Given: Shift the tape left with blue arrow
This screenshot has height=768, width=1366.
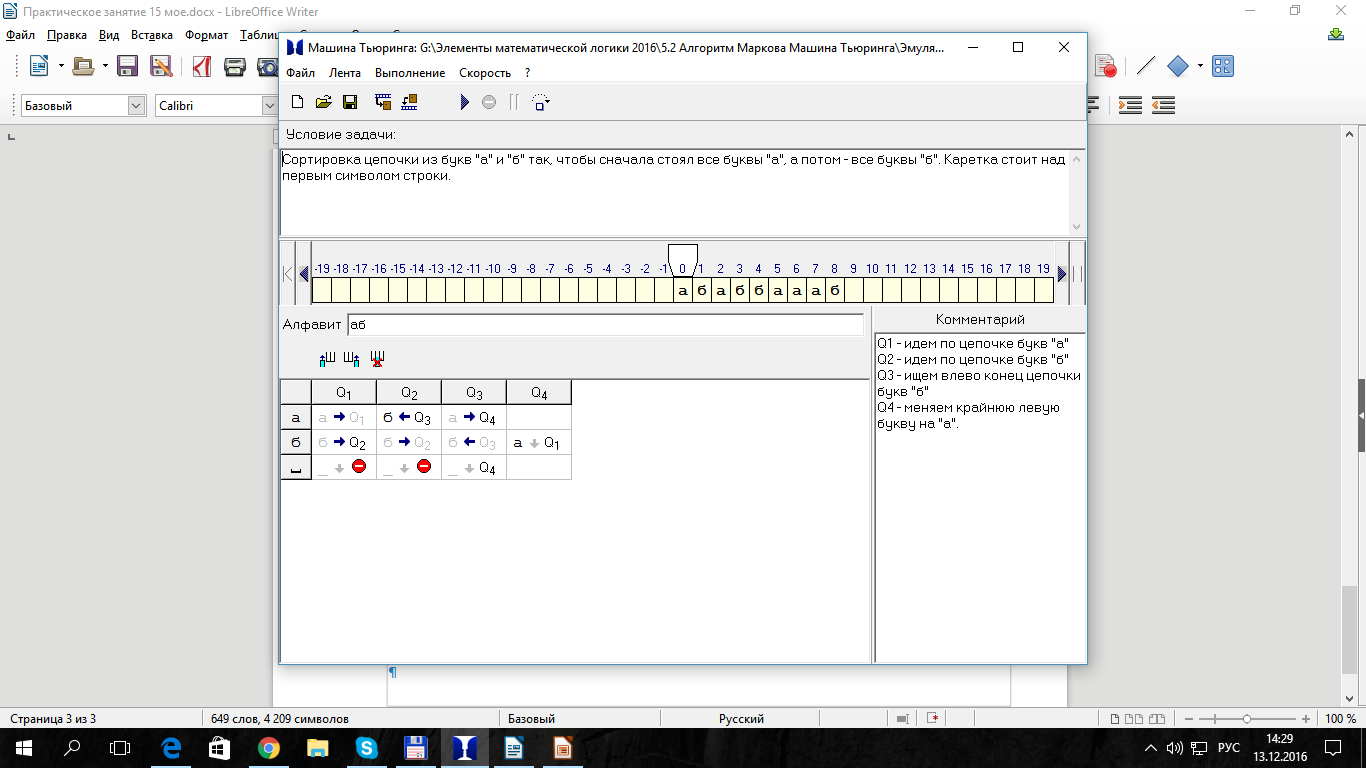Looking at the screenshot, I should [x=304, y=274].
